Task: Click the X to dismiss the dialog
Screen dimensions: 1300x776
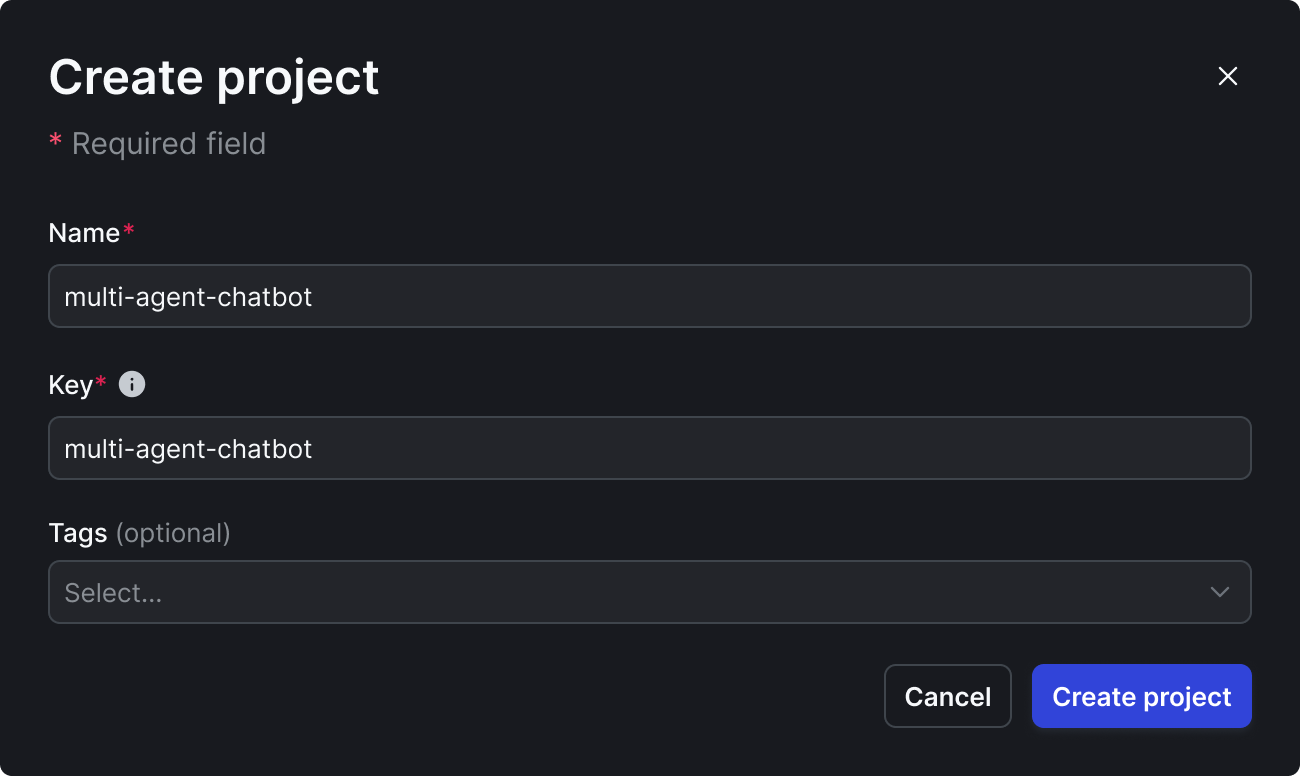Action: tap(1227, 76)
